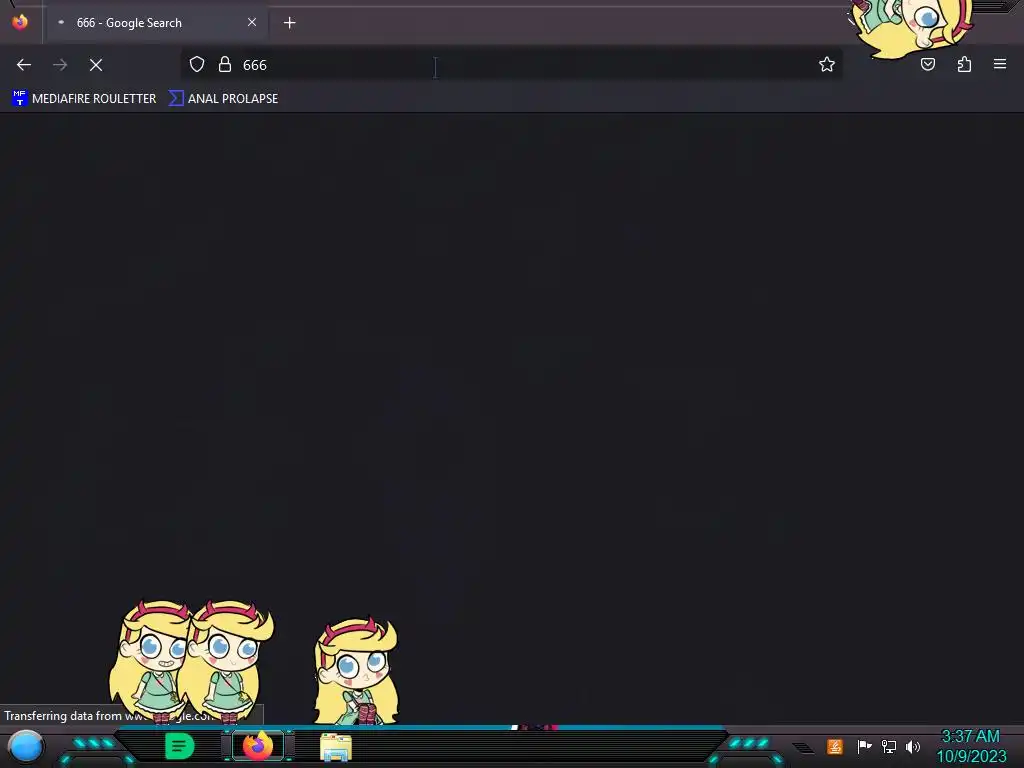Open the Start orb on the taskbar
This screenshot has height=768, width=1024.
(x=26, y=746)
